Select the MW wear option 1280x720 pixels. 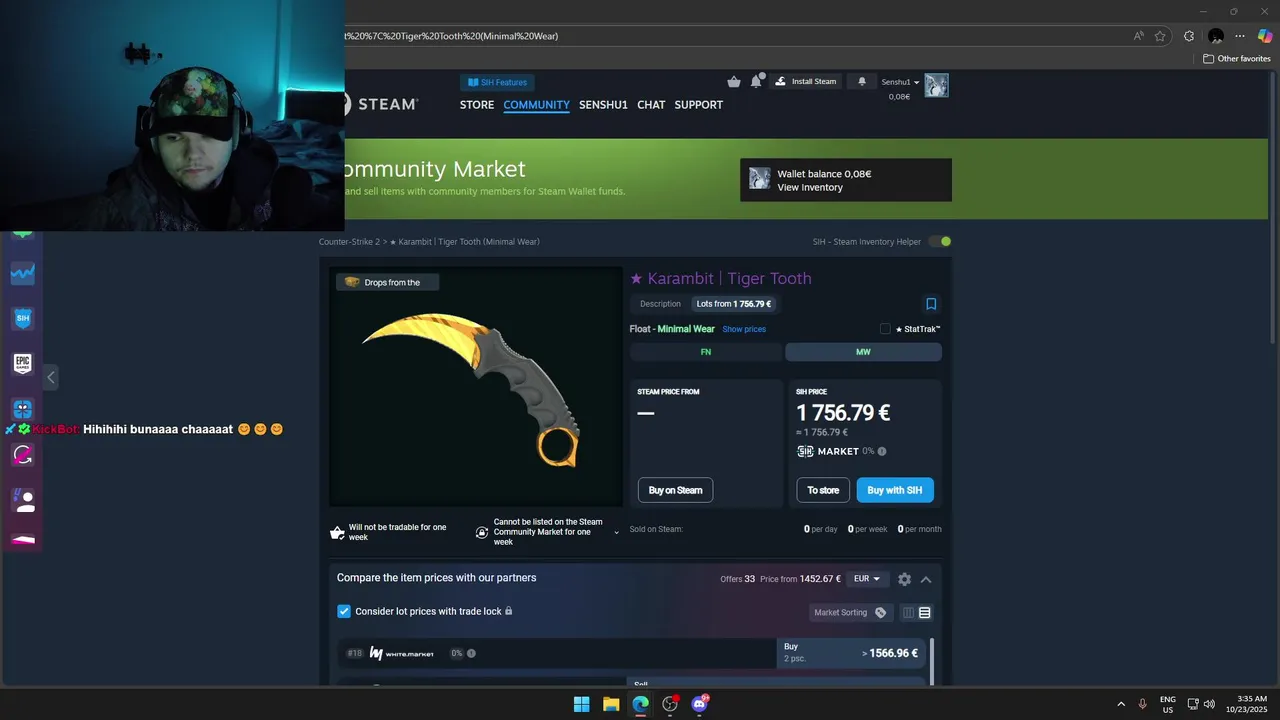point(863,352)
